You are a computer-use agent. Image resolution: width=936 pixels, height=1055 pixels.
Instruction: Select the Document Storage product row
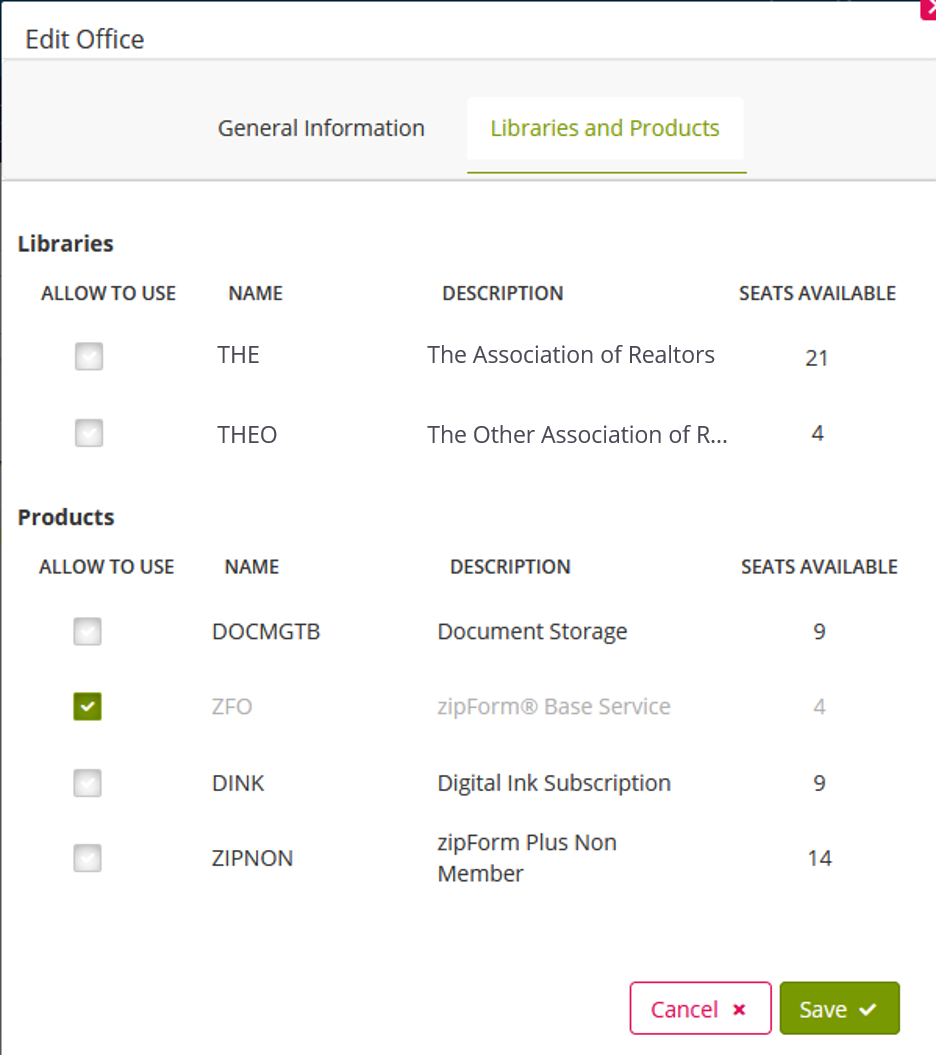(532, 631)
